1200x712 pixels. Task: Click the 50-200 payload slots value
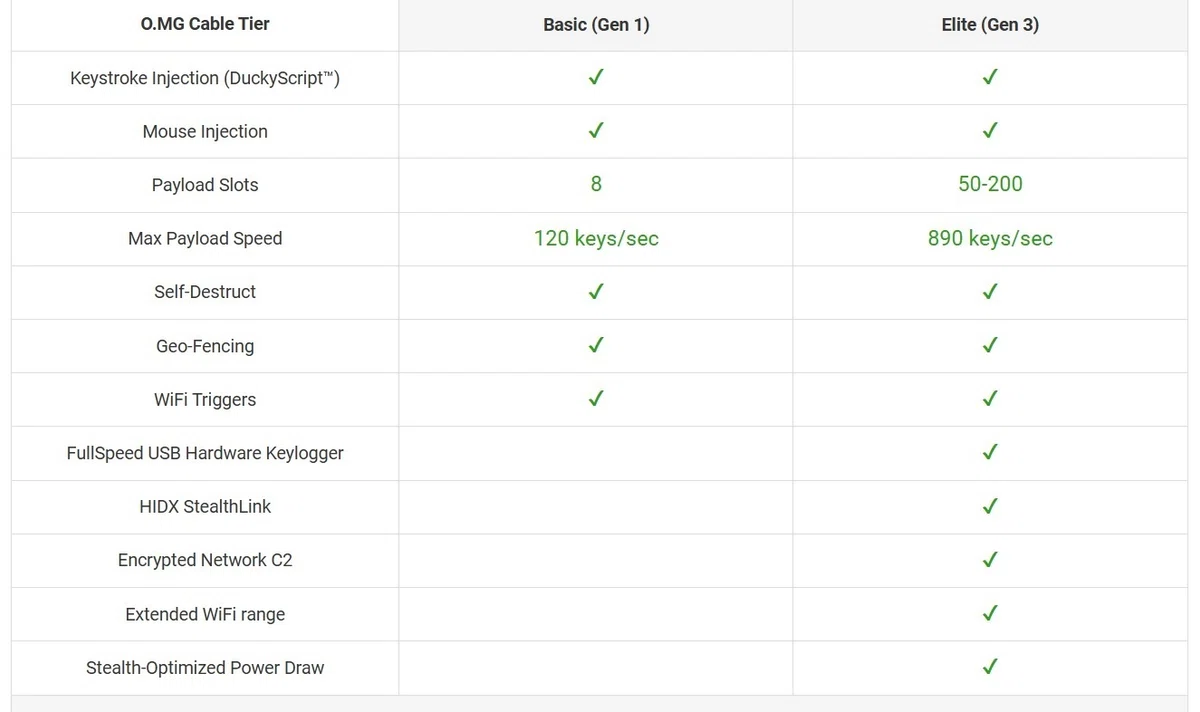[x=990, y=184]
